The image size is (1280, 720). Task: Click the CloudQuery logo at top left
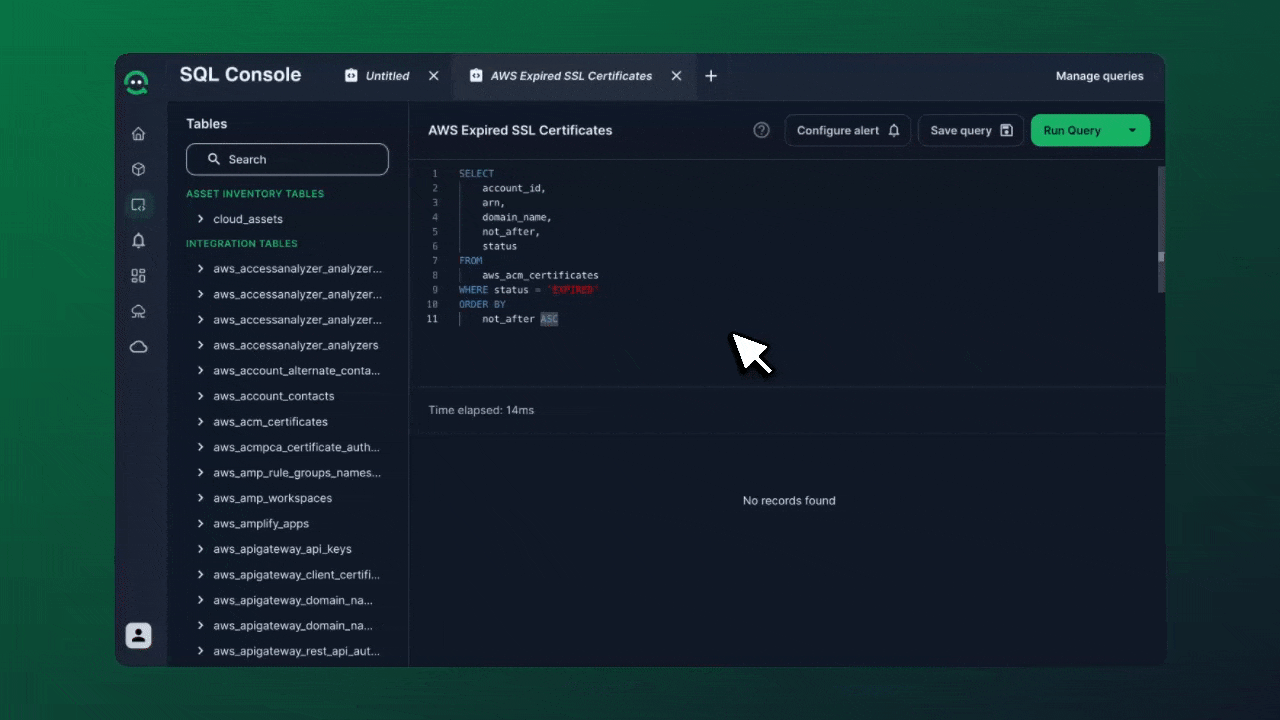(137, 82)
